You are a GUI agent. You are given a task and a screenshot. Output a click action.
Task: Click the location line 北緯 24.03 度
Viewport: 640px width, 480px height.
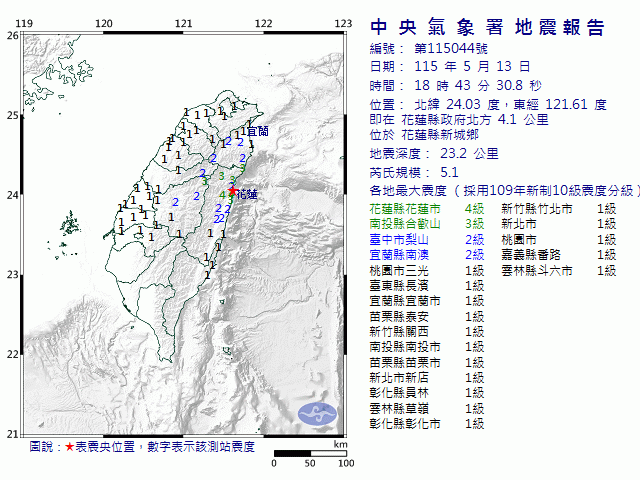[x=457, y=105]
